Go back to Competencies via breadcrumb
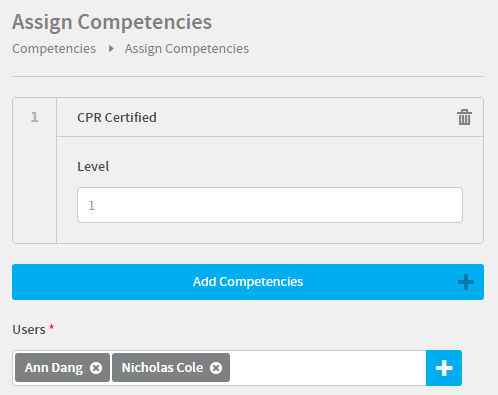 [54, 49]
